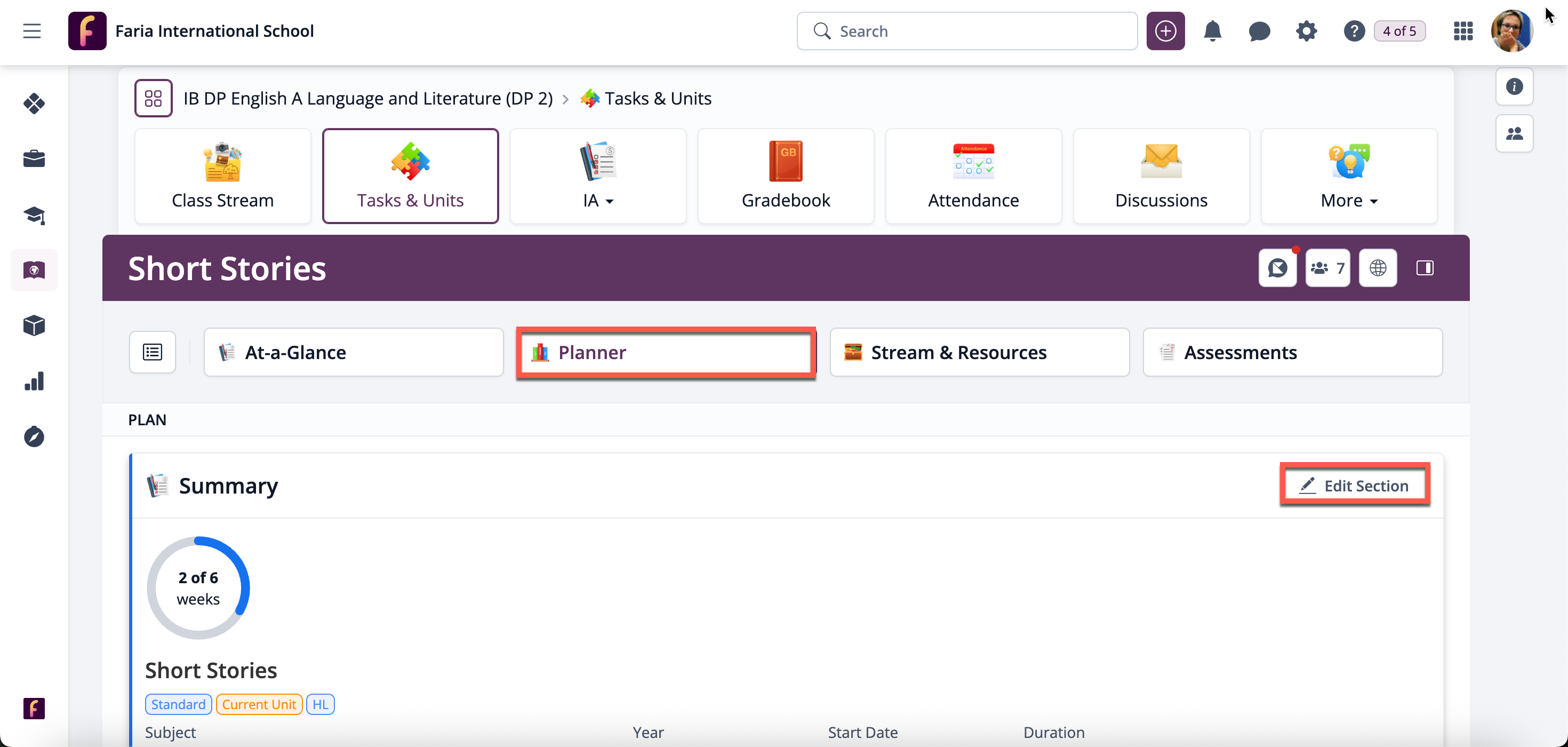Toggle the hamburger navigation menu
This screenshot has width=1568, height=747.
tap(31, 31)
